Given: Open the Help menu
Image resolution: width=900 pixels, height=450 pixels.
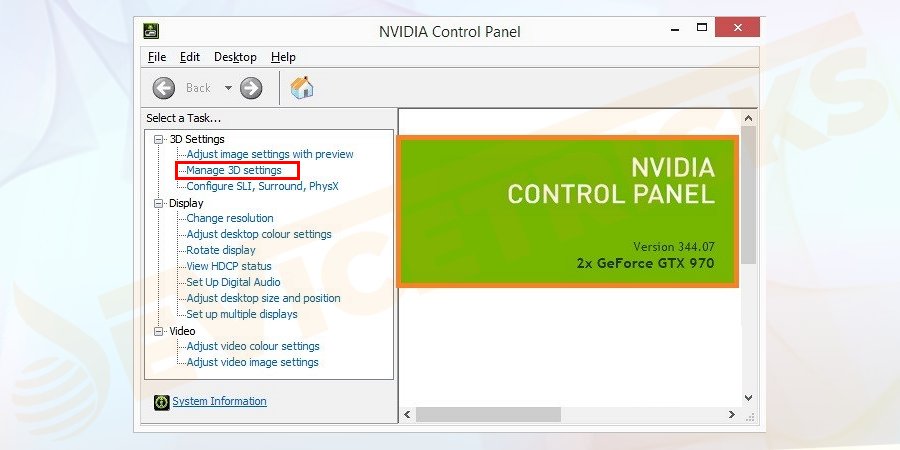Looking at the screenshot, I should pyautogui.click(x=283, y=57).
